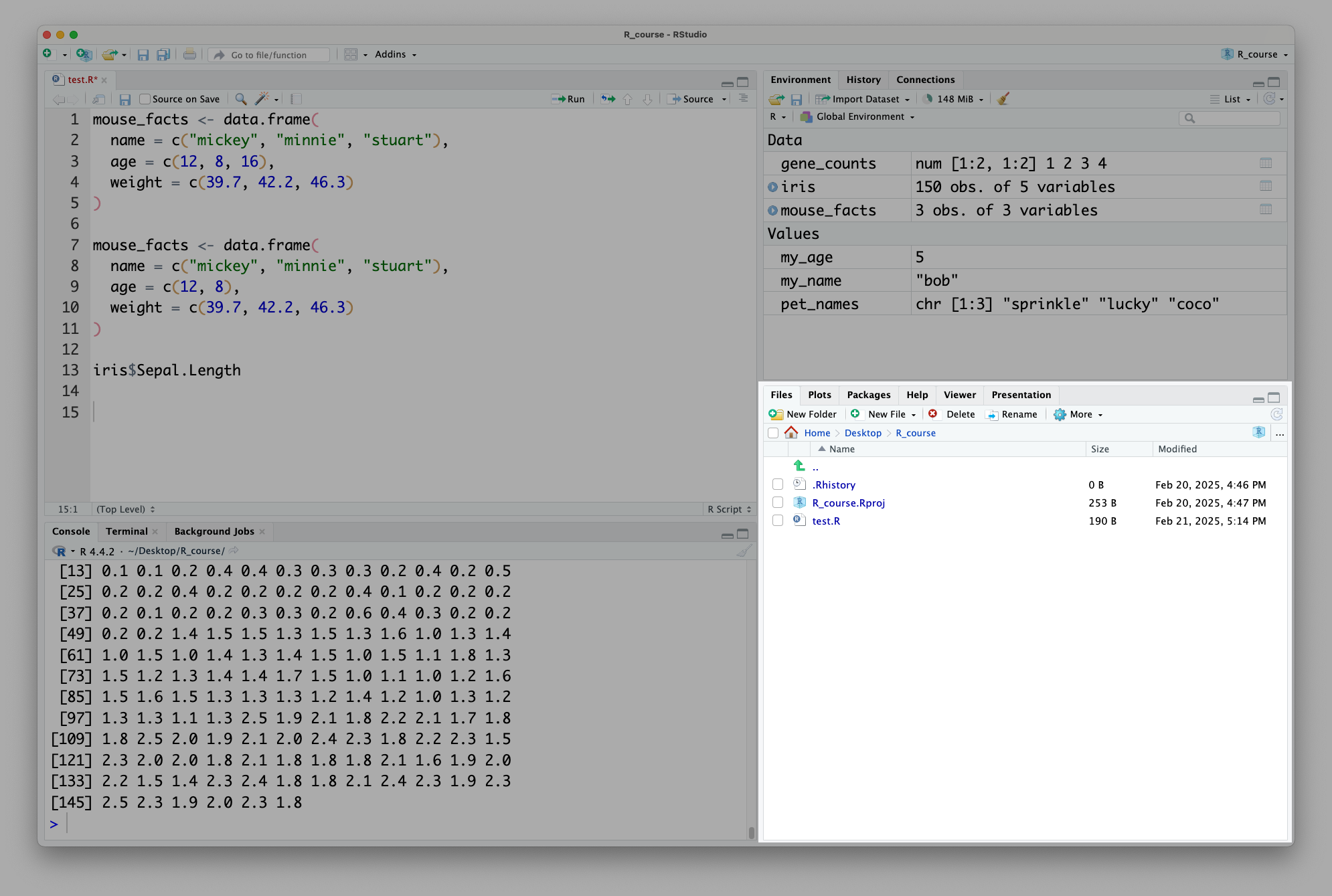
Task: Click the find/replace magnifier in the editor toolbar
Action: tap(241, 99)
